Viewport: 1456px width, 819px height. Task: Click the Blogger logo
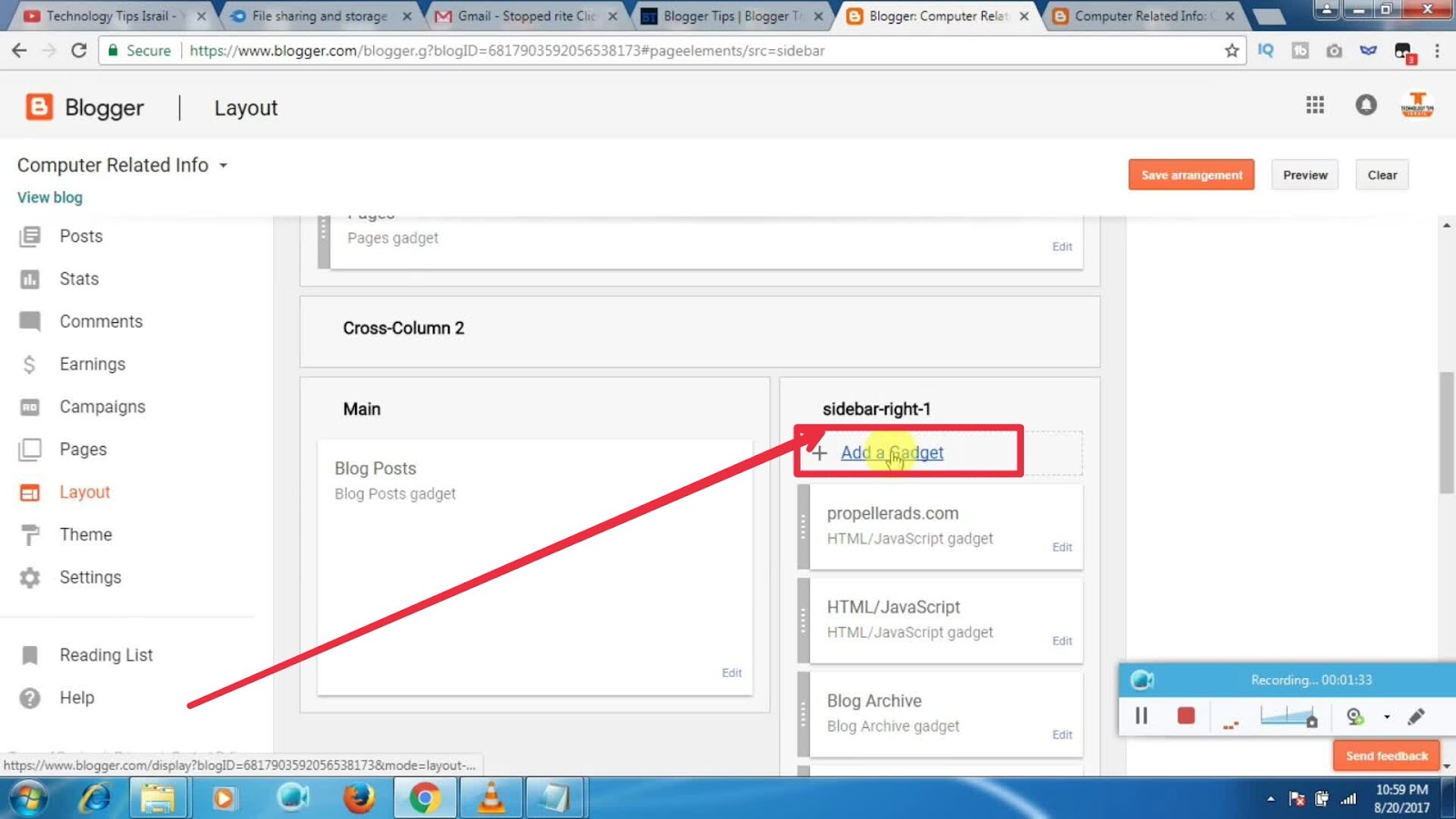coord(85,107)
